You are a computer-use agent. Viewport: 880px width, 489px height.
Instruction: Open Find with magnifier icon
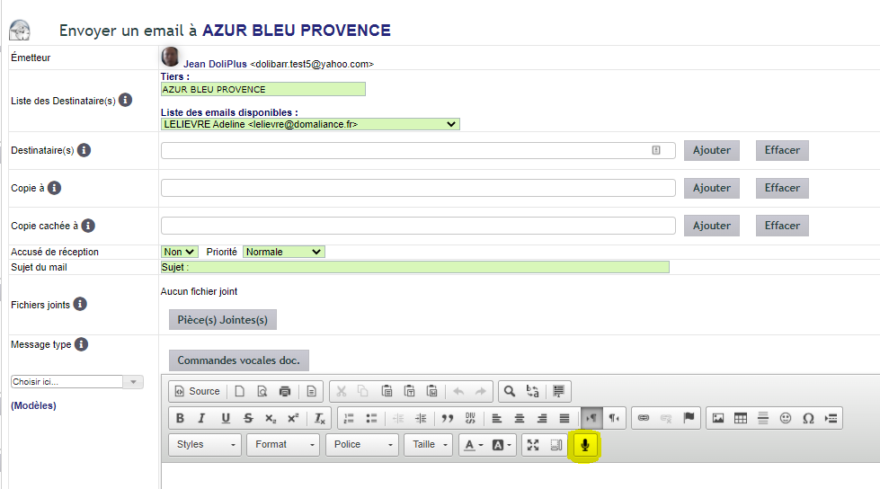(510, 391)
